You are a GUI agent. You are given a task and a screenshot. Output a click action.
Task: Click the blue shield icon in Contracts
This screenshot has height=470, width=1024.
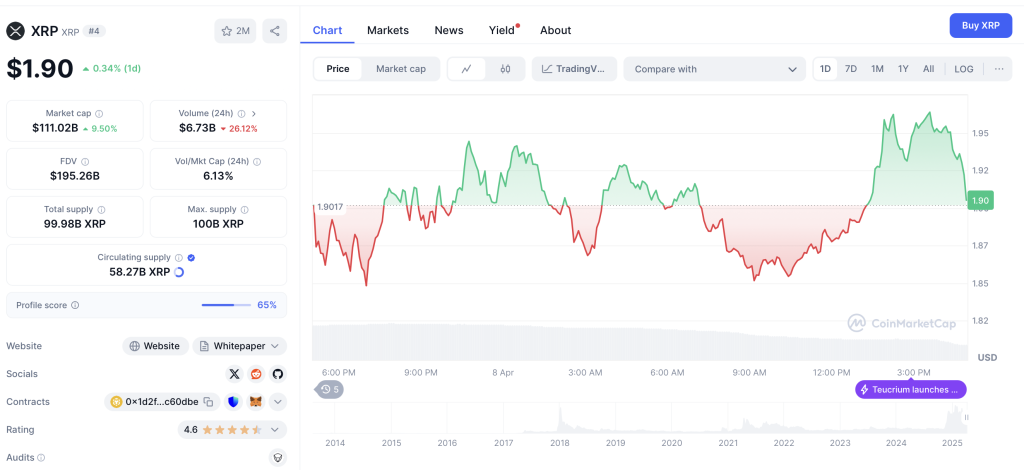click(x=234, y=401)
